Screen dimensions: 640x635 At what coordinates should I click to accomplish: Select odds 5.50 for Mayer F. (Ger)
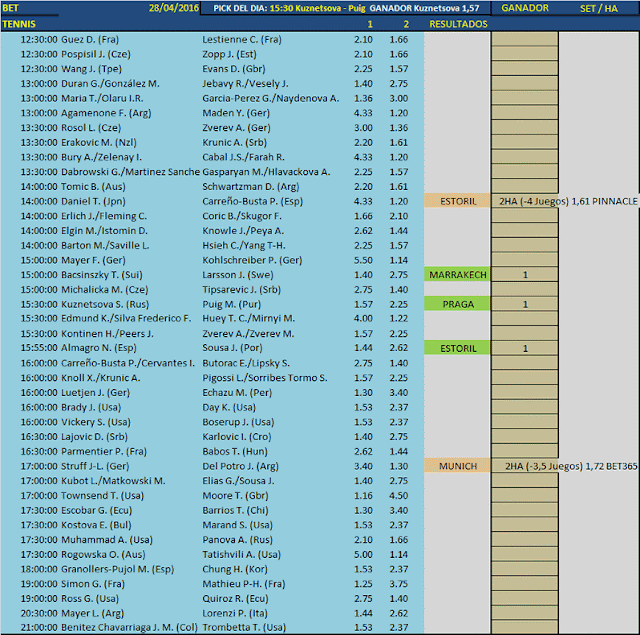pos(363,260)
